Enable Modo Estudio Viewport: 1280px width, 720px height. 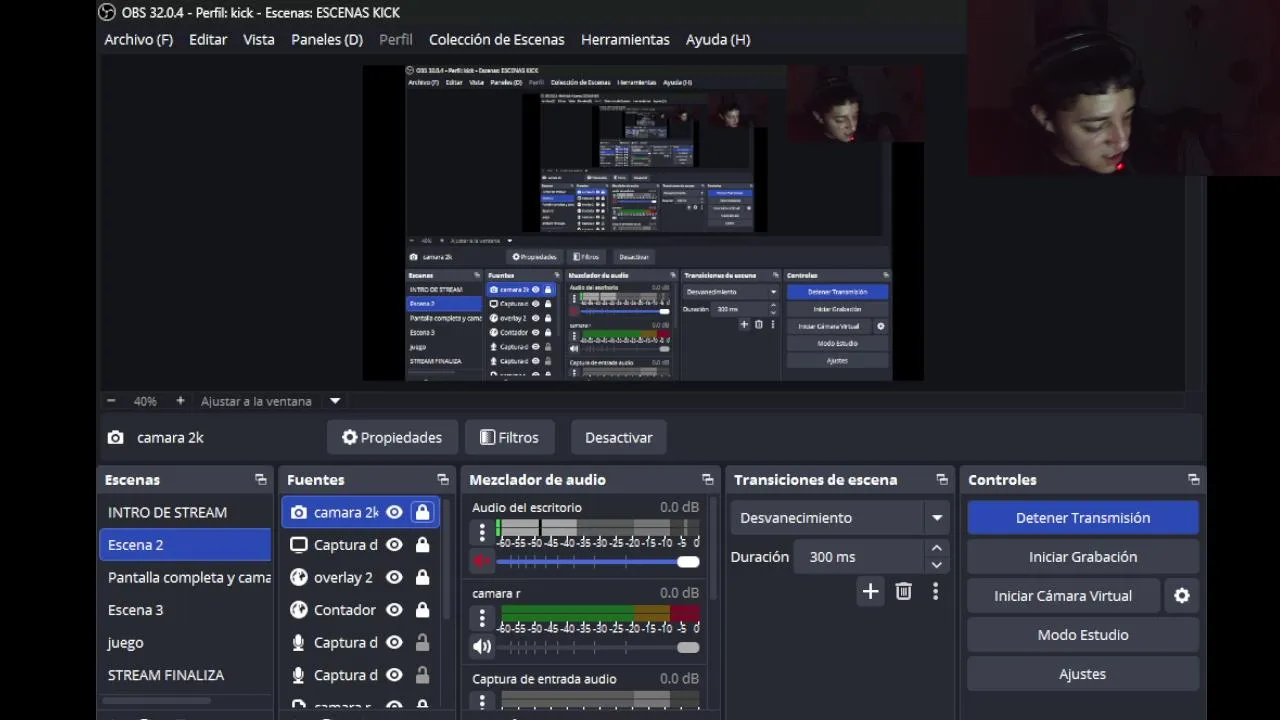pos(1083,635)
